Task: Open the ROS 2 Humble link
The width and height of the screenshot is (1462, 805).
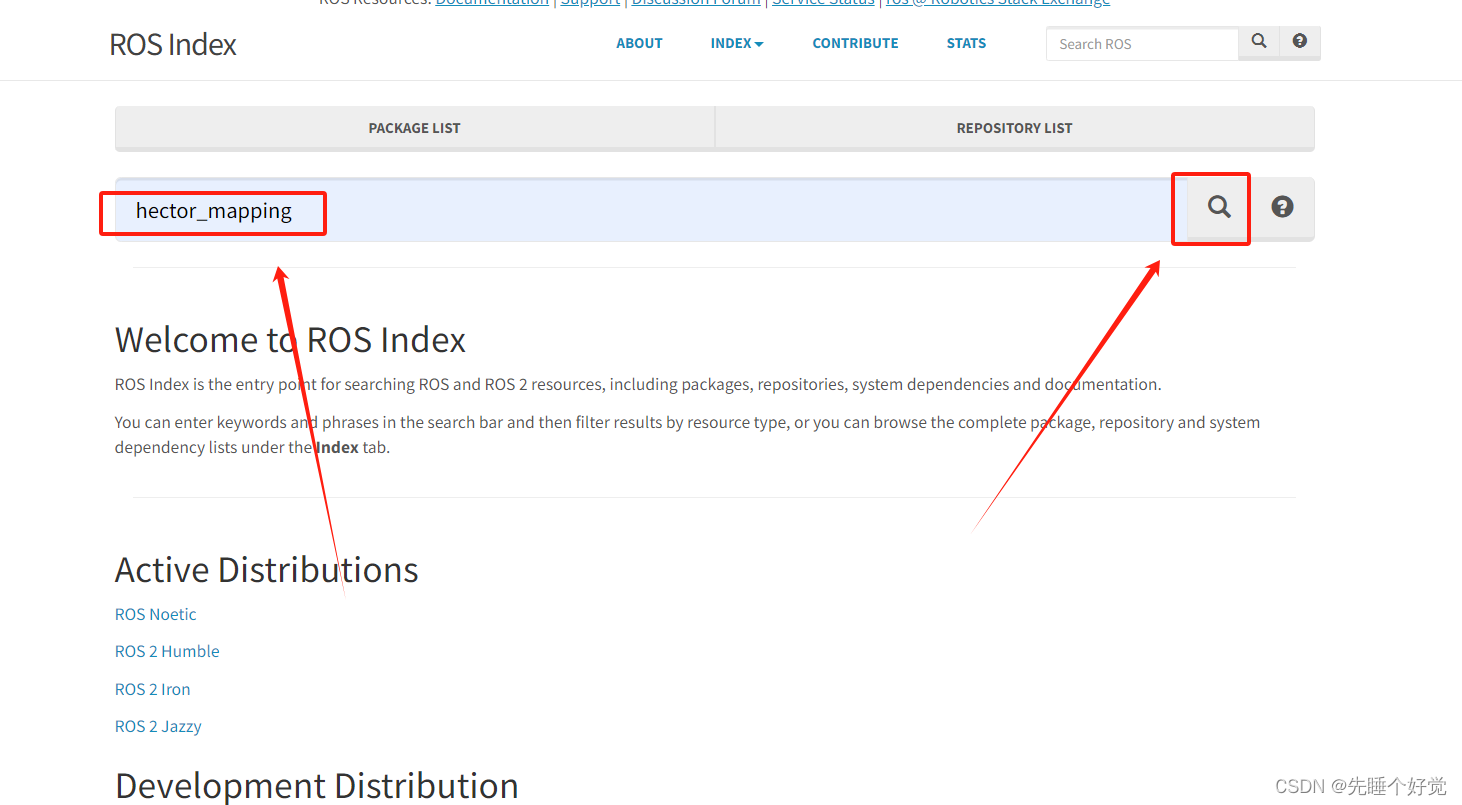Action: coord(167,651)
